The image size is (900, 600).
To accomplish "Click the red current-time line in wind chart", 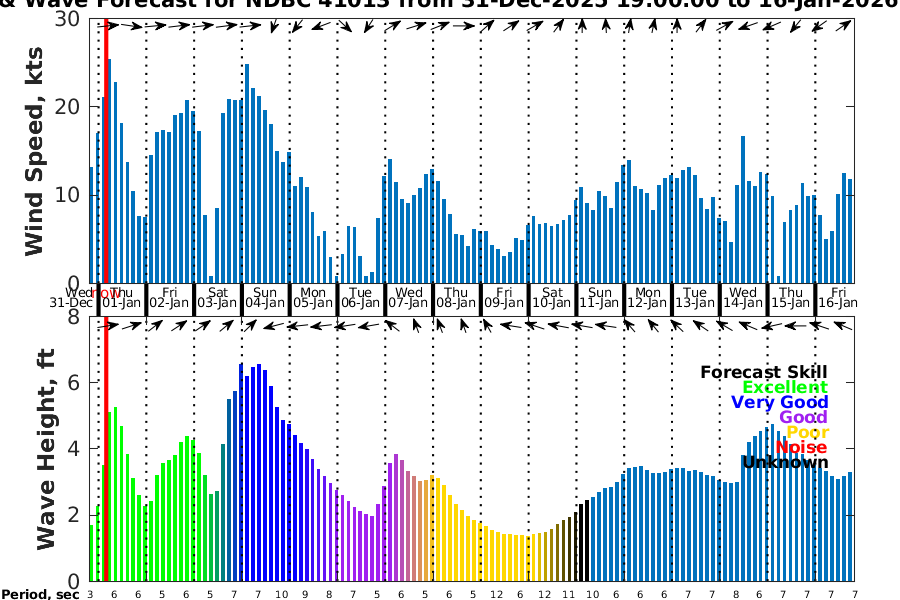I will (x=106, y=150).
